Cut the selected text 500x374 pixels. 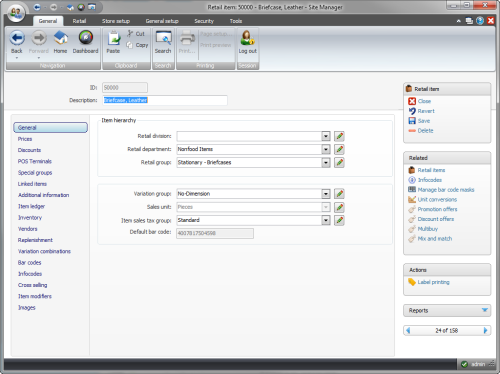(x=136, y=34)
